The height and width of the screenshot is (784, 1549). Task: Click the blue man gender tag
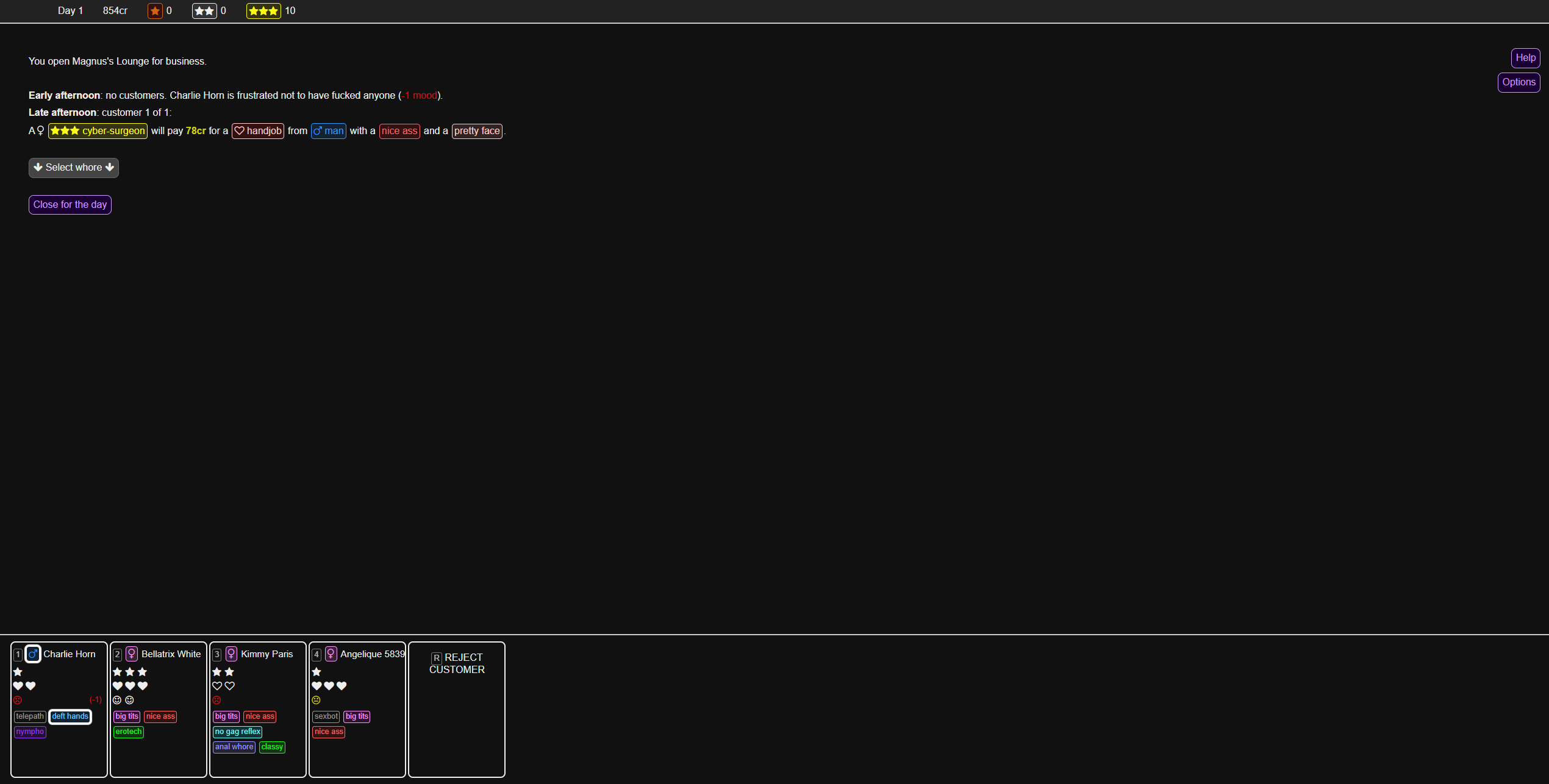[329, 131]
